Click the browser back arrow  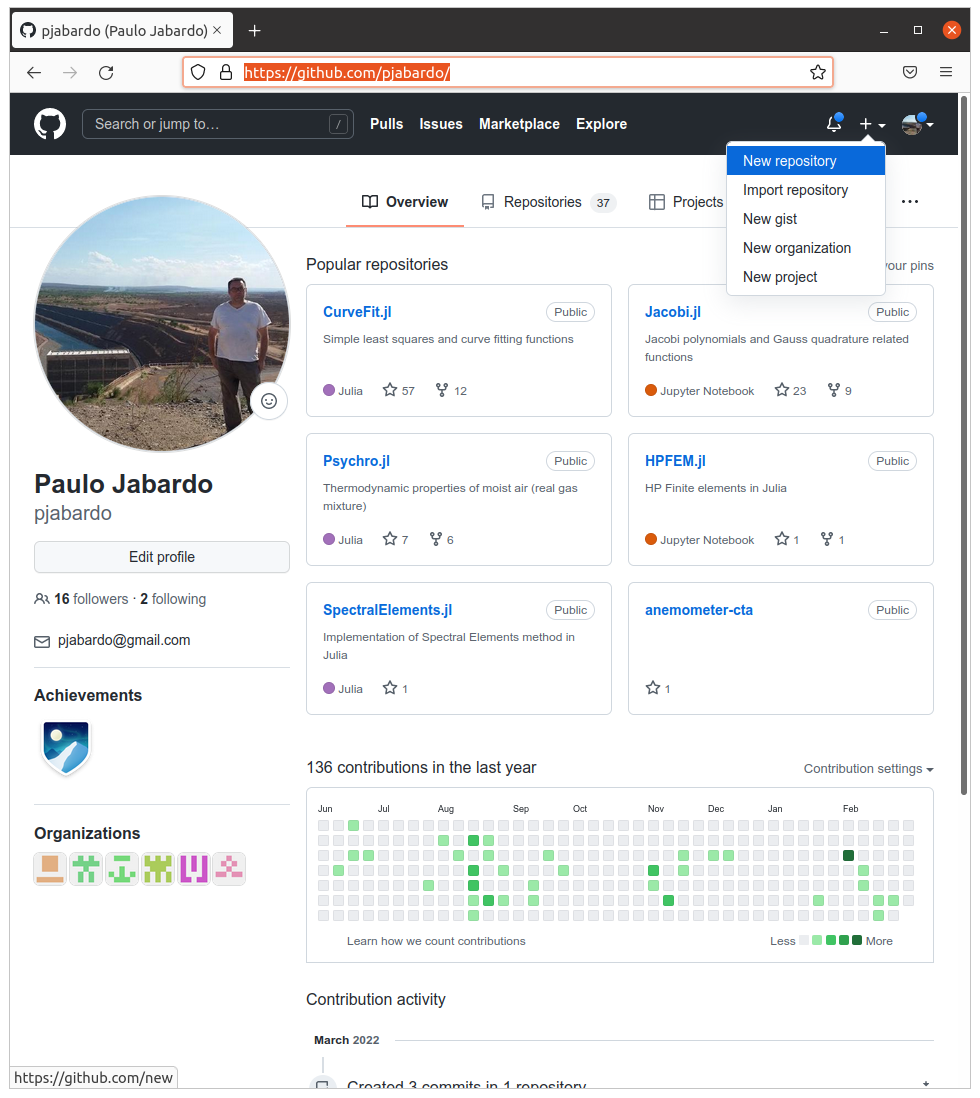tap(34, 72)
